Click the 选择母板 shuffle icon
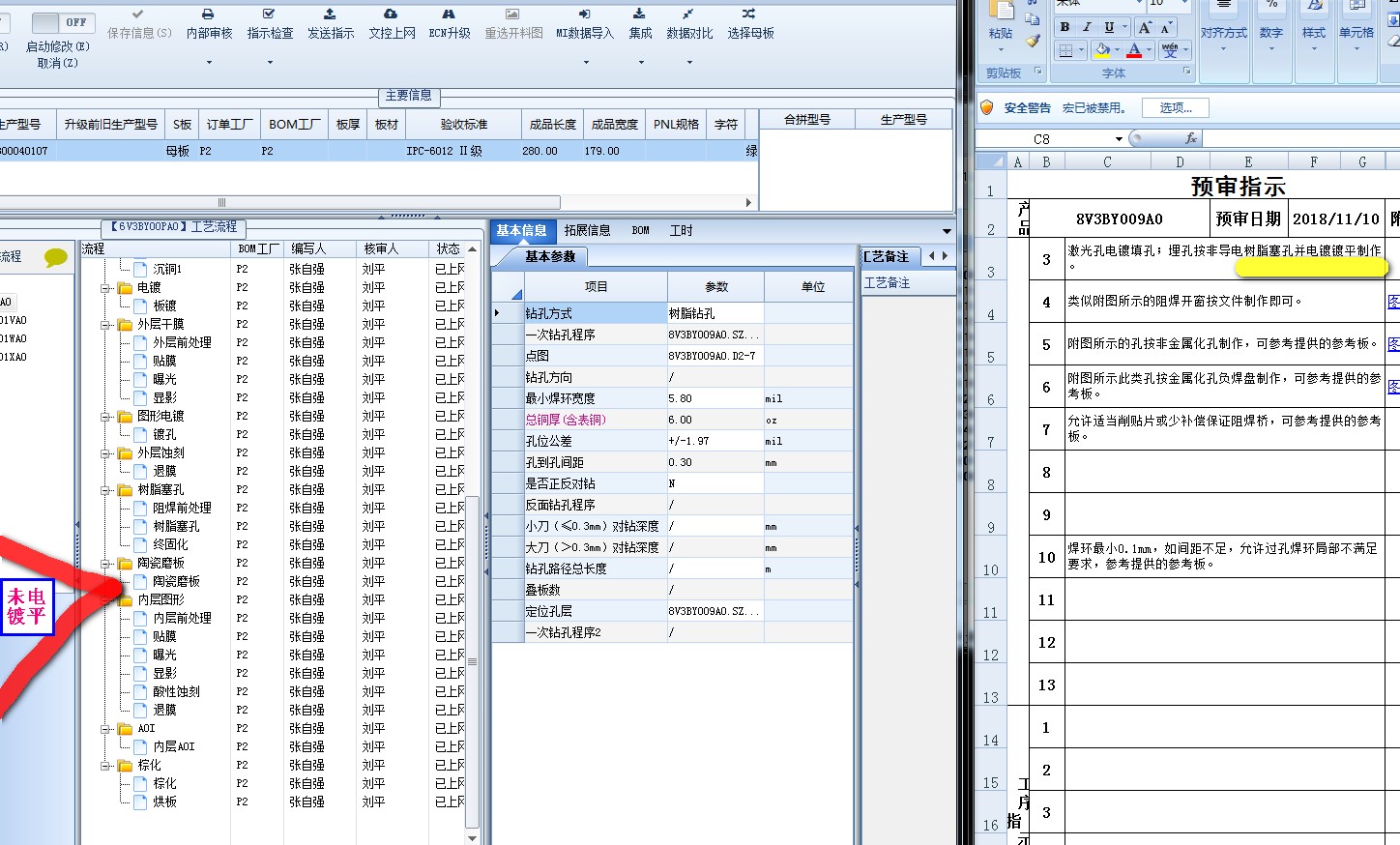1400x845 pixels. click(749, 14)
